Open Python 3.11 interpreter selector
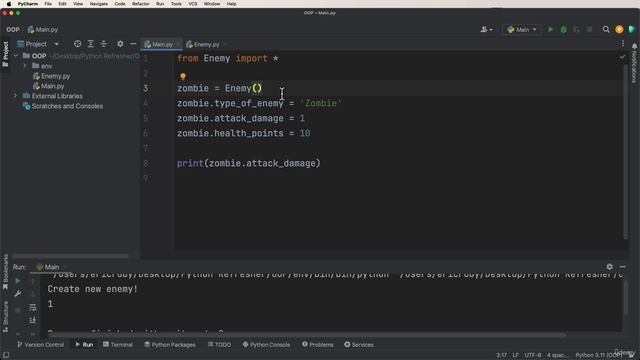Screen dimensions: 640x360 [598, 355]
